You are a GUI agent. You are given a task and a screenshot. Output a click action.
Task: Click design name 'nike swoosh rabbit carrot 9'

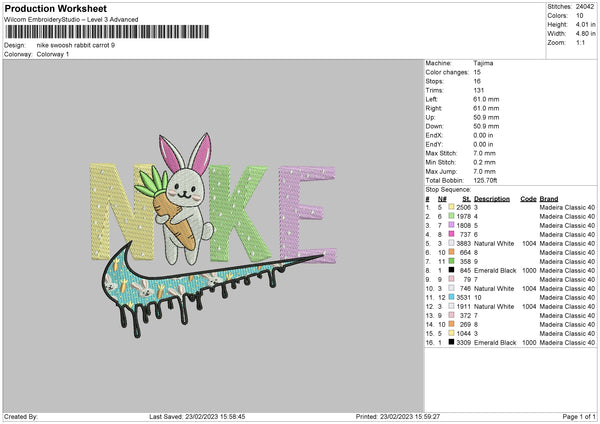[76, 45]
